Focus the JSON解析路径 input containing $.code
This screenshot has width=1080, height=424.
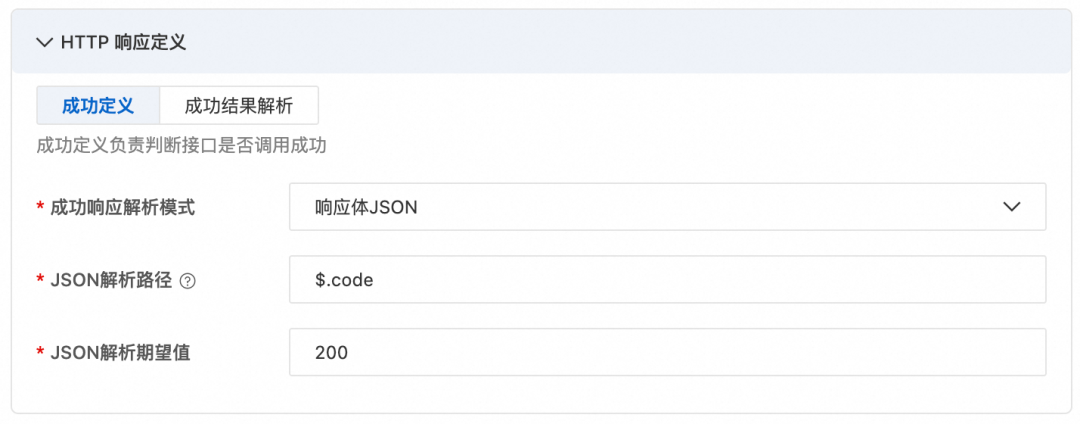(667, 280)
